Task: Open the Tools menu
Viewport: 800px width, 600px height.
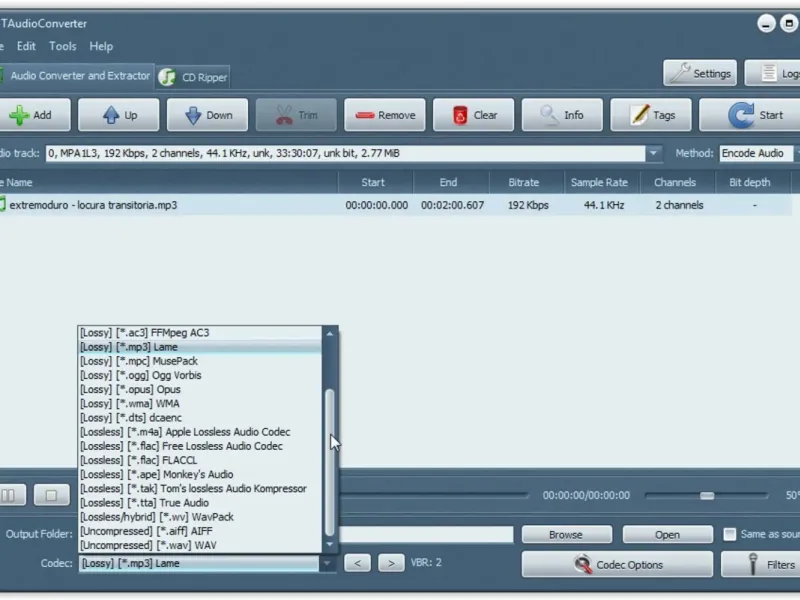Action: pyautogui.click(x=62, y=46)
